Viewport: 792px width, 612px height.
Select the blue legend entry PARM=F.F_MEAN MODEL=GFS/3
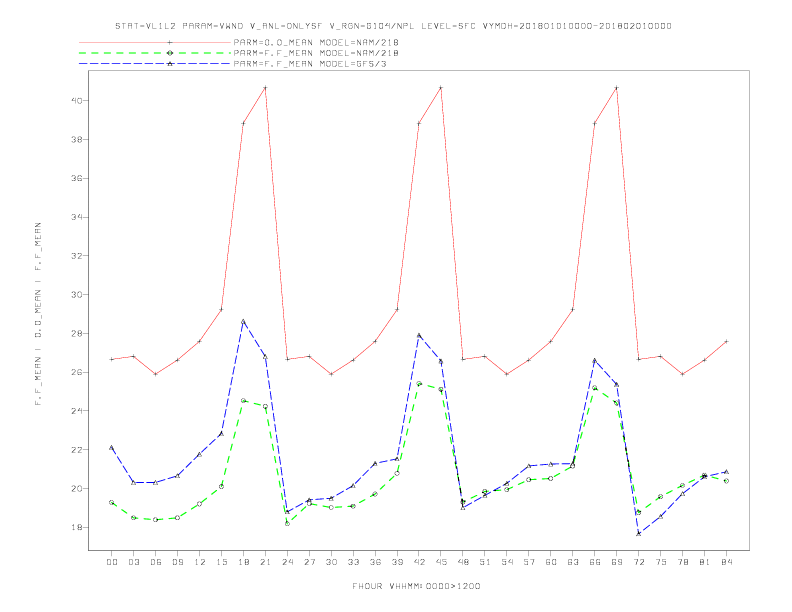[x=310, y=64]
